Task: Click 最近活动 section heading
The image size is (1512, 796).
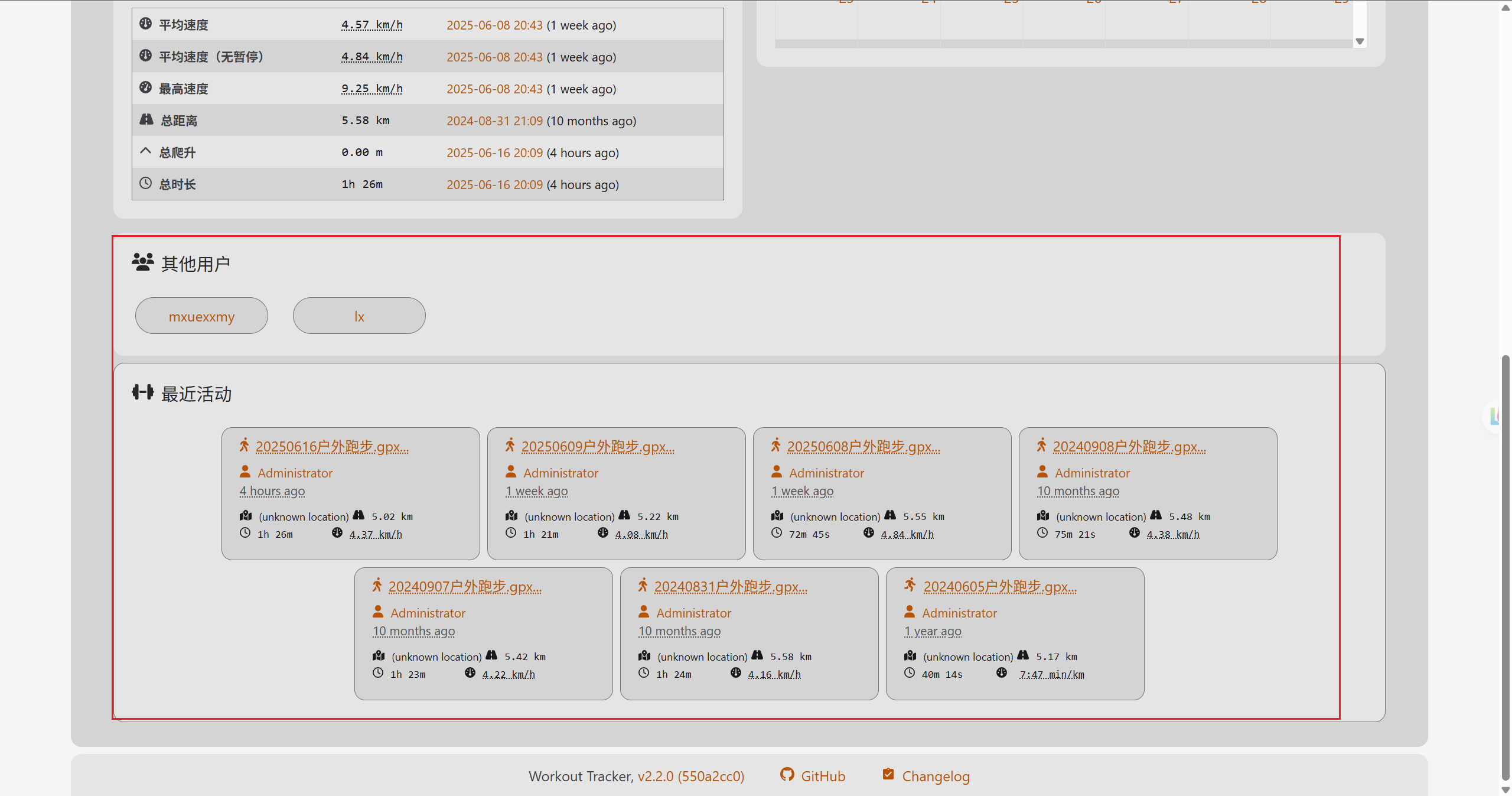Action: click(x=196, y=394)
